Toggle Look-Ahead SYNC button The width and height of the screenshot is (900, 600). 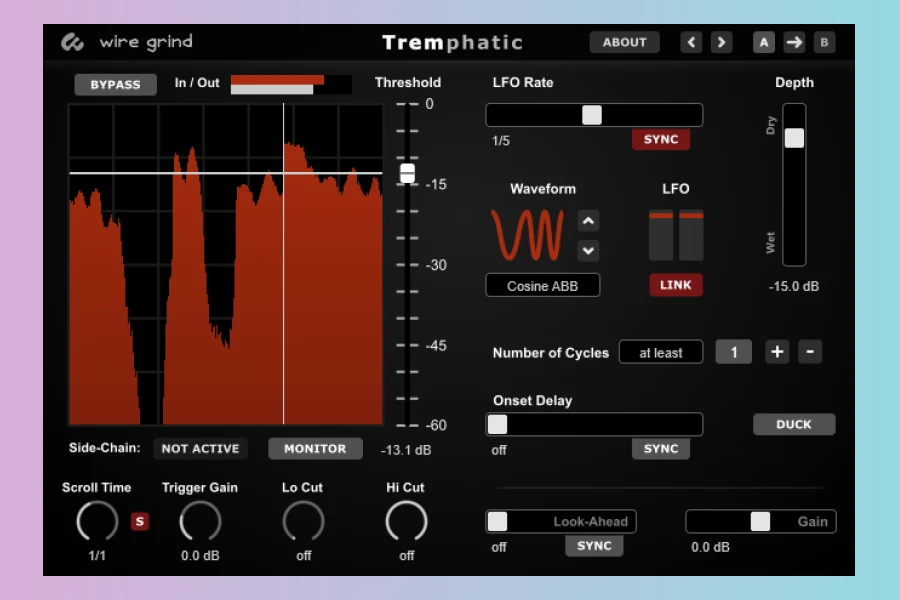(x=594, y=545)
